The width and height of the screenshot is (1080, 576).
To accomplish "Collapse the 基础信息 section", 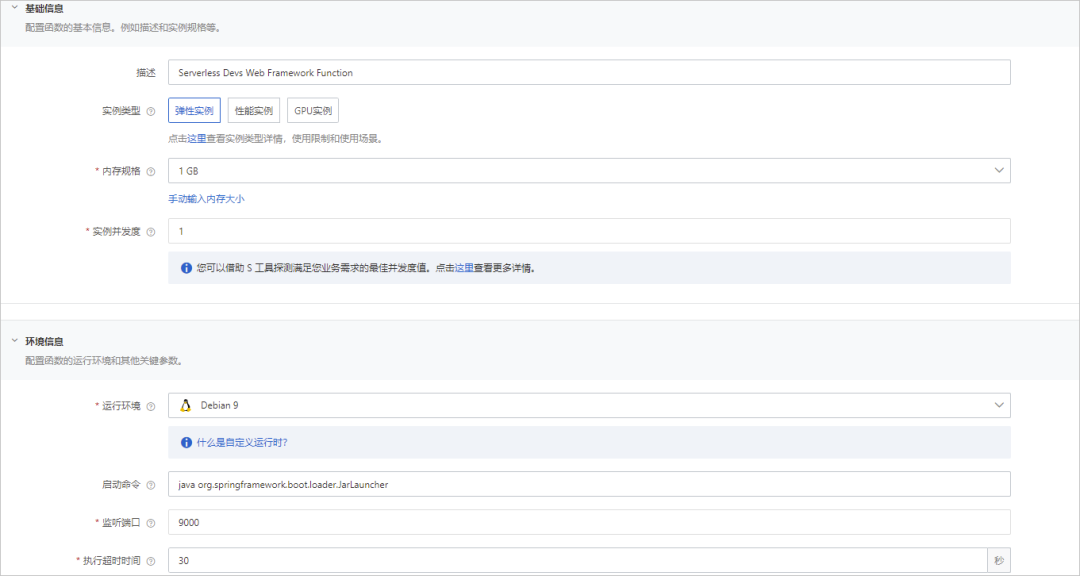I will tap(15, 8).
